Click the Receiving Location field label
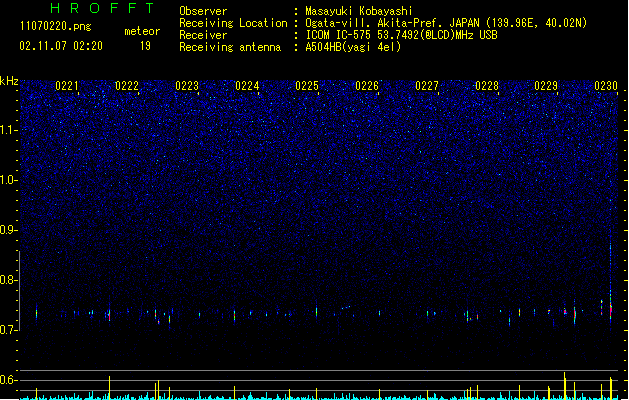This screenshot has height=400, width=629. [x=233, y=23]
